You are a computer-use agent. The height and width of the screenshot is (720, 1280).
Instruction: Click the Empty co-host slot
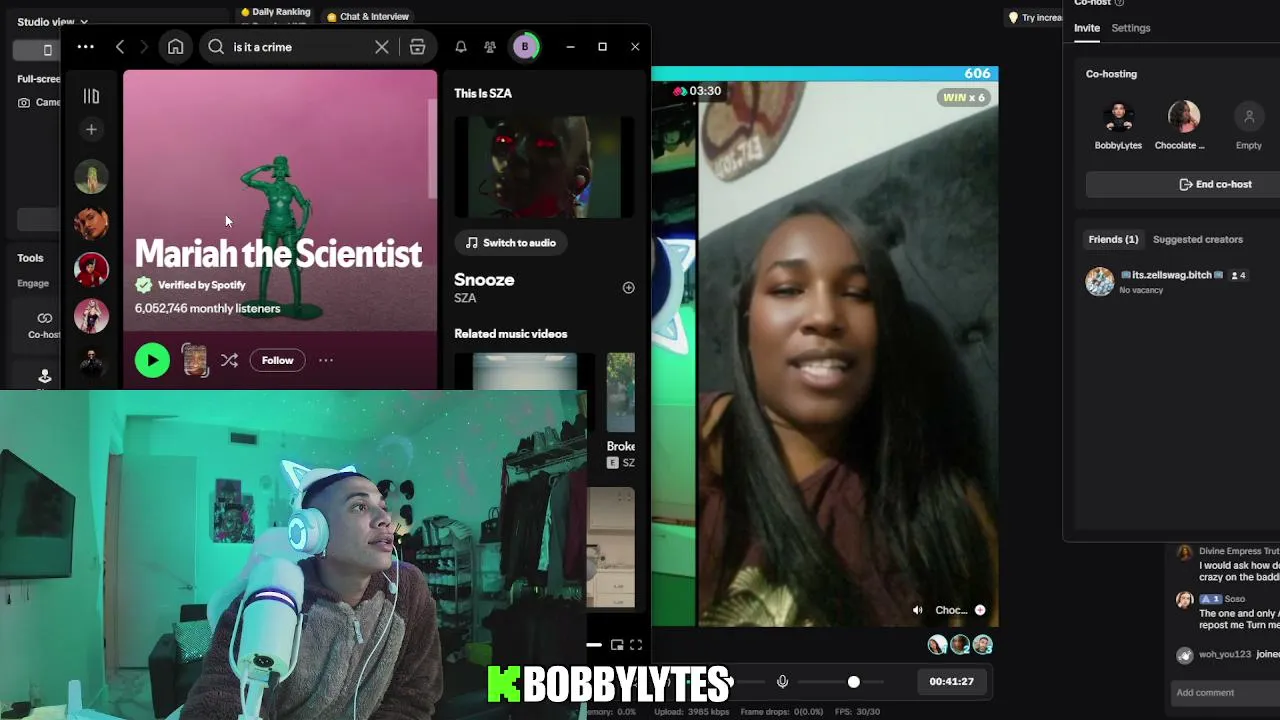[1249, 117]
